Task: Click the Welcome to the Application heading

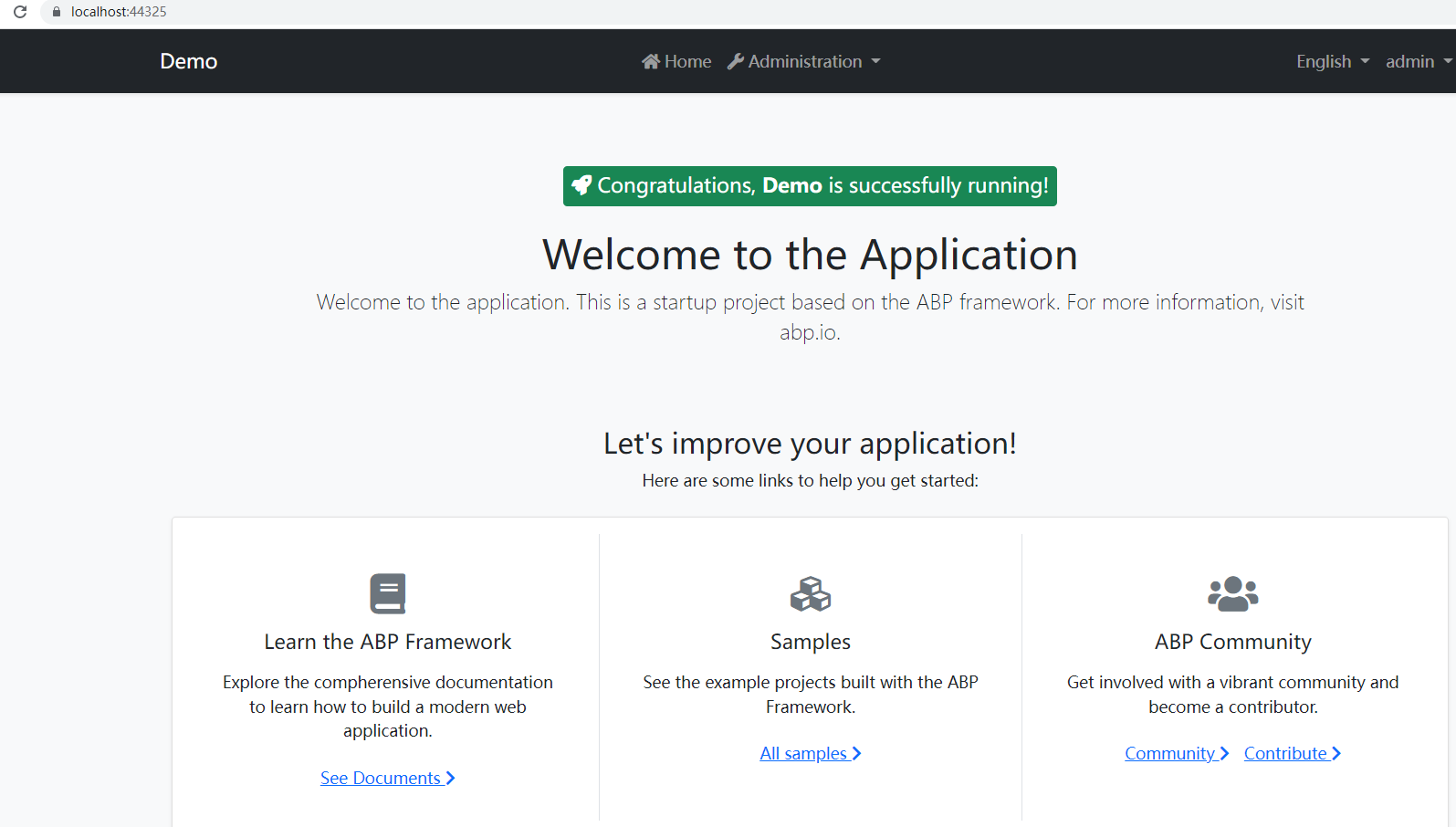Action: click(810, 255)
